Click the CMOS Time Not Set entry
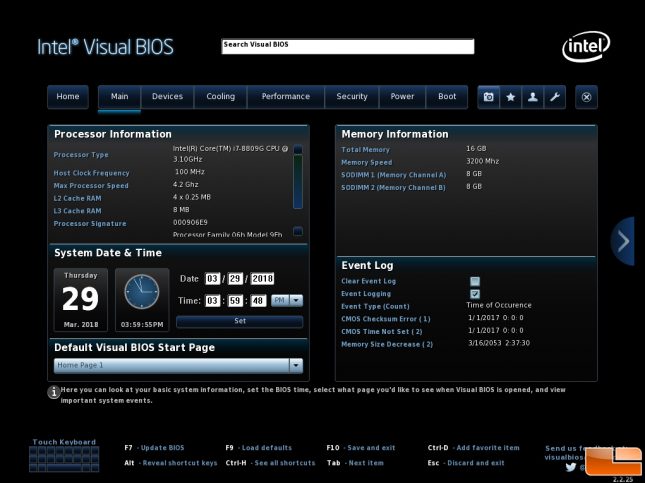The width and height of the screenshot is (645, 483). [382, 332]
